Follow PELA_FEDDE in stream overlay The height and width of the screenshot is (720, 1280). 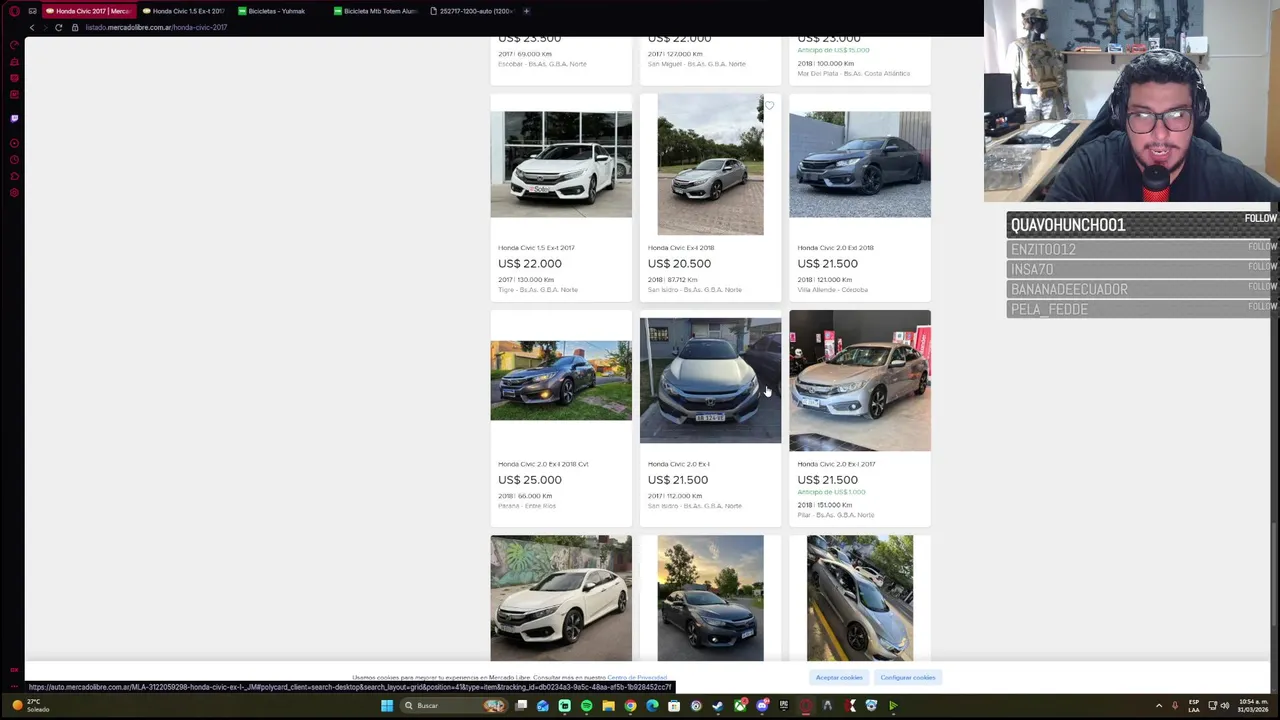[x=1262, y=306]
